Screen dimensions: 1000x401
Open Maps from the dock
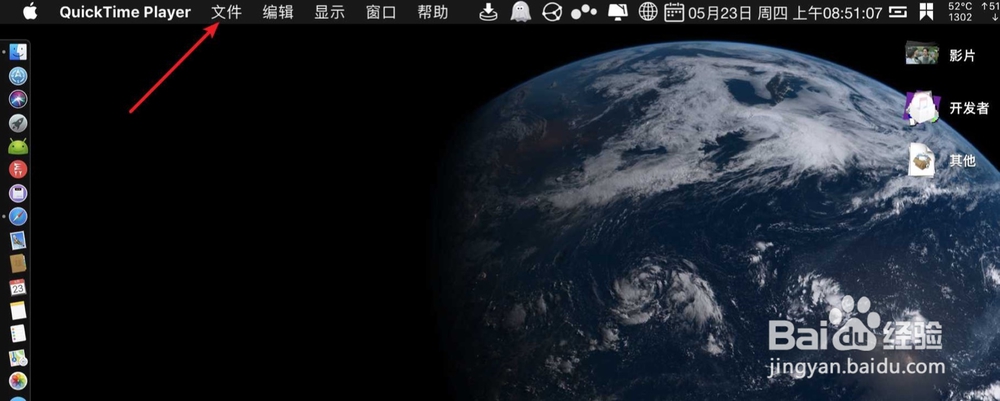coord(18,357)
